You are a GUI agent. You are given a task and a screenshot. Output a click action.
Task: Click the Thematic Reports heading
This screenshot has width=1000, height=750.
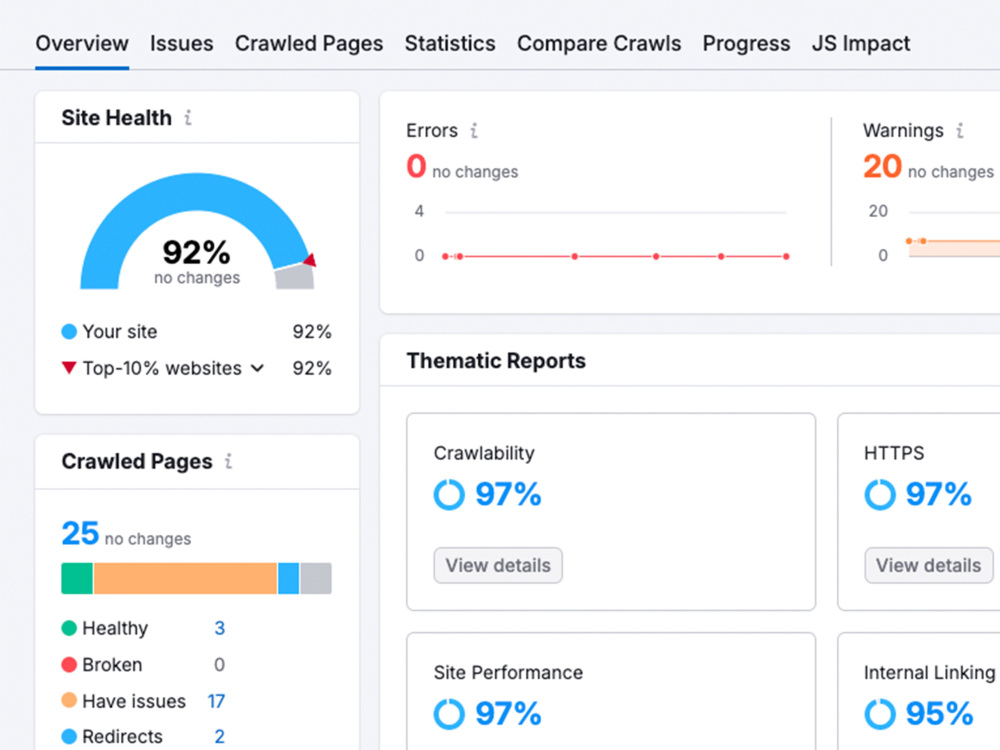pos(496,361)
